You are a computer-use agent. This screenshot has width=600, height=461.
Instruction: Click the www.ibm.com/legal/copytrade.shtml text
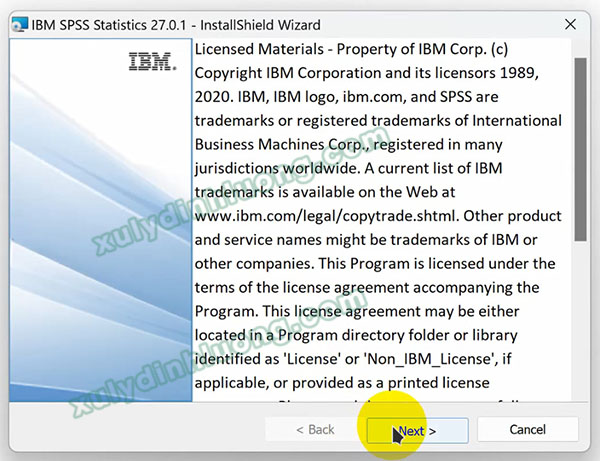(326, 216)
